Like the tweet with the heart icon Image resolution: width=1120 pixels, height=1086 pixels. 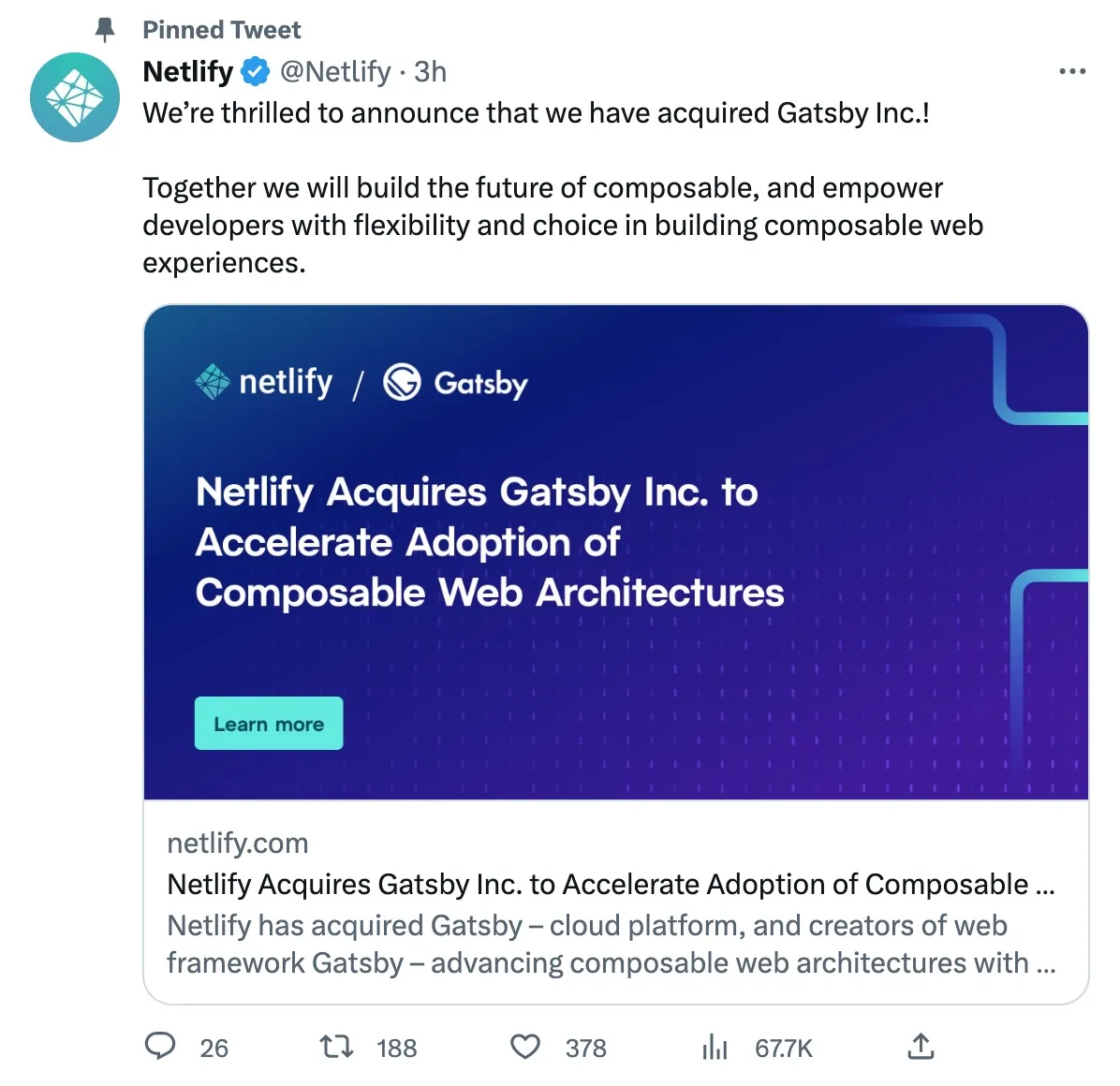click(525, 1048)
